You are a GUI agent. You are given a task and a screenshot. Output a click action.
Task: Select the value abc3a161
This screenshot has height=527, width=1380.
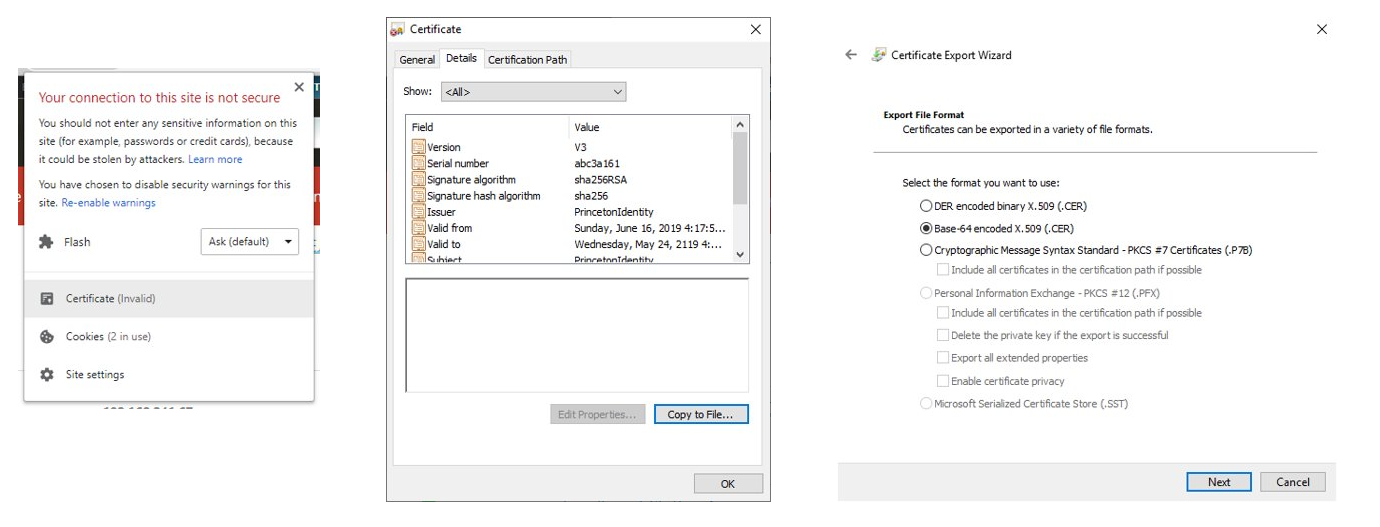[x=597, y=164]
